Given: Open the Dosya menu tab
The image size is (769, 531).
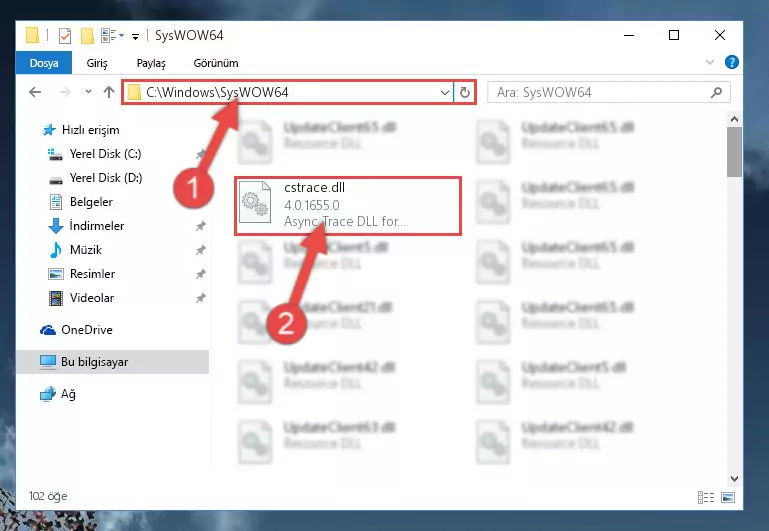Looking at the screenshot, I should pyautogui.click(x=44, y=63).
